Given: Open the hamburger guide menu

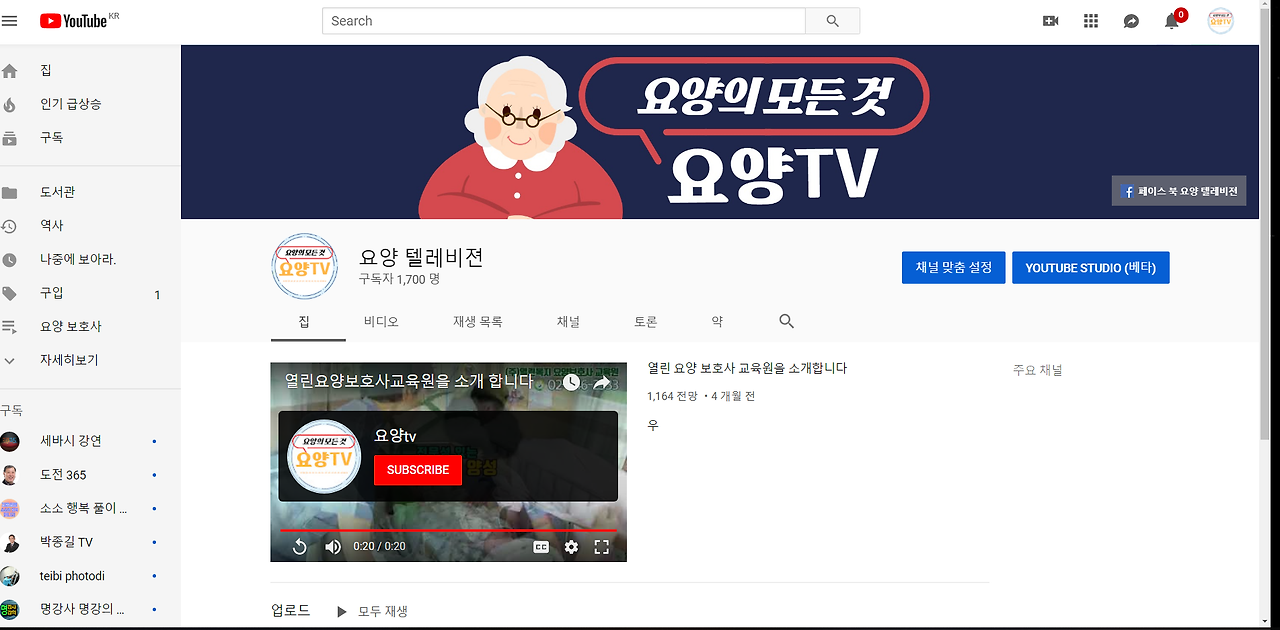Looking at the screenshot, I should click(10, 21).
